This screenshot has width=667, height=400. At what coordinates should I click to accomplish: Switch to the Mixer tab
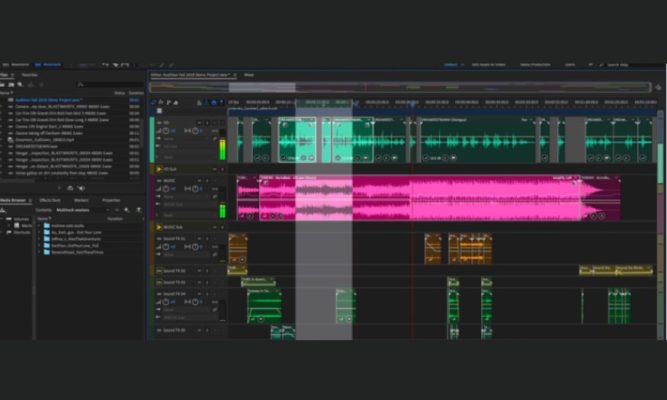click(x=249, y=75)
